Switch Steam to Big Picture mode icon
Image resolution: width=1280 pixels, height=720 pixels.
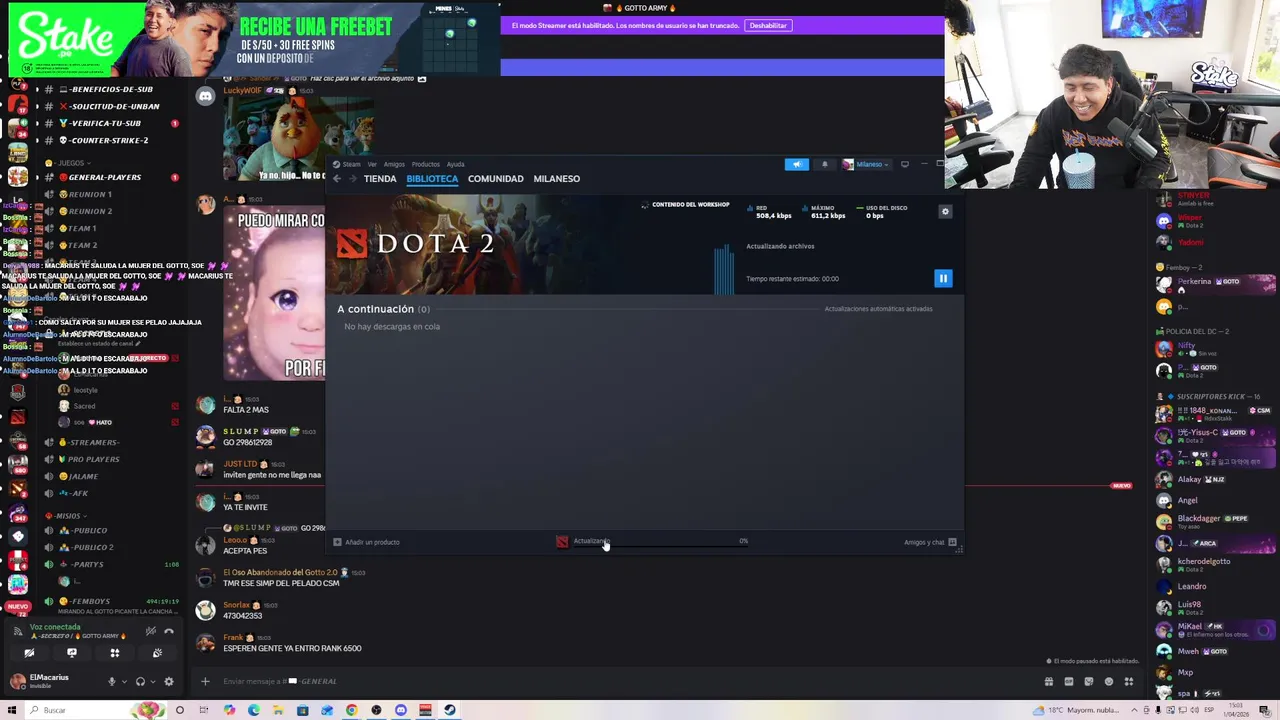click(x=905, y=164)
